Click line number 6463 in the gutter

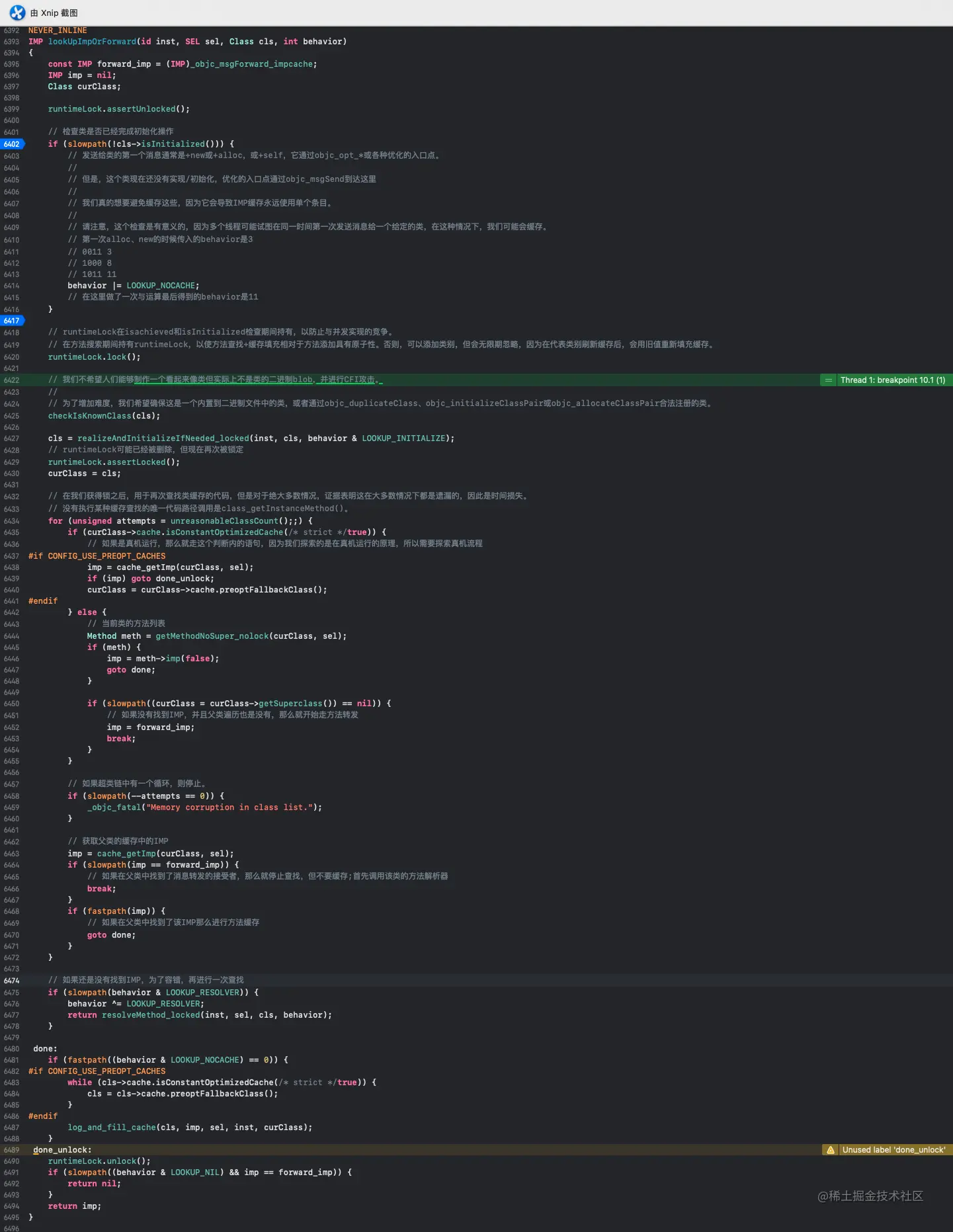click(12, 854)
